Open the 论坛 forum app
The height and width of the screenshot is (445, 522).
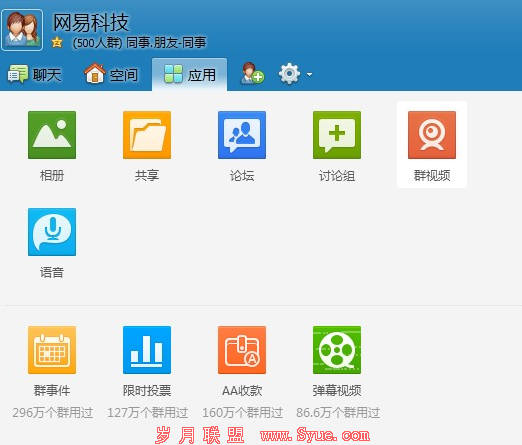point(242,135)
